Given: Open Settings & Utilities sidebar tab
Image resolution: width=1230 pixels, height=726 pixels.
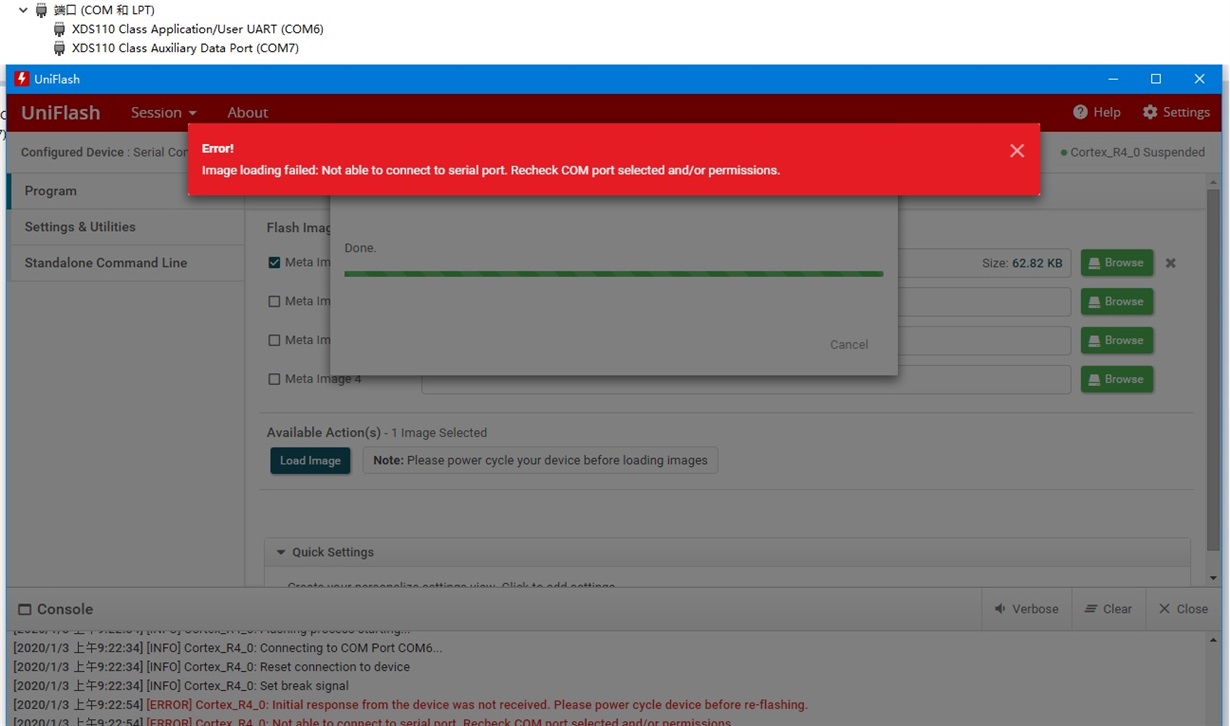Looking at the screenshot, I should point(125,227).
